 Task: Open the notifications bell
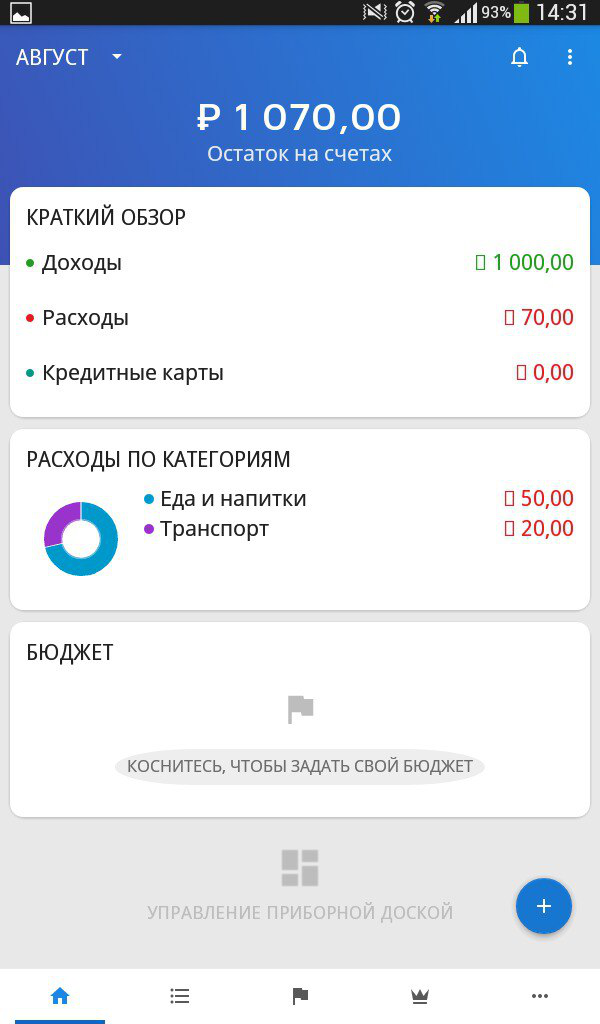click(519, 58)
